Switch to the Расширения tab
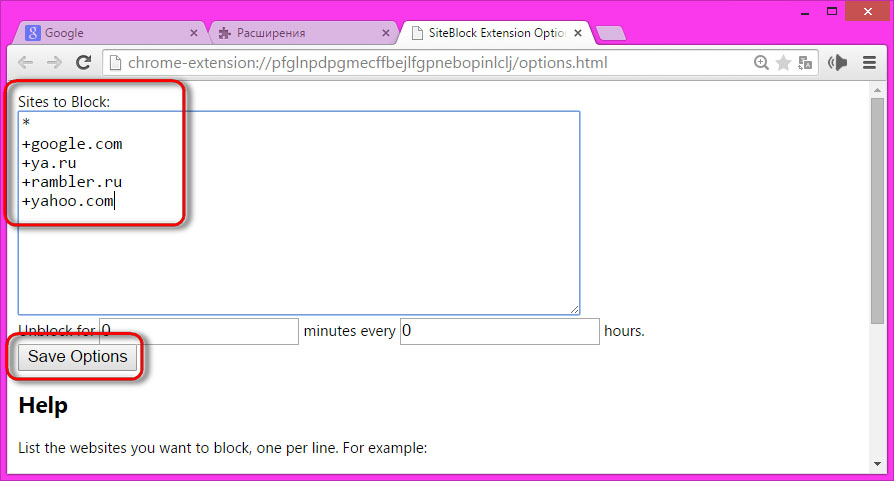Screen dimensions: 894x481 pos(304,33)
